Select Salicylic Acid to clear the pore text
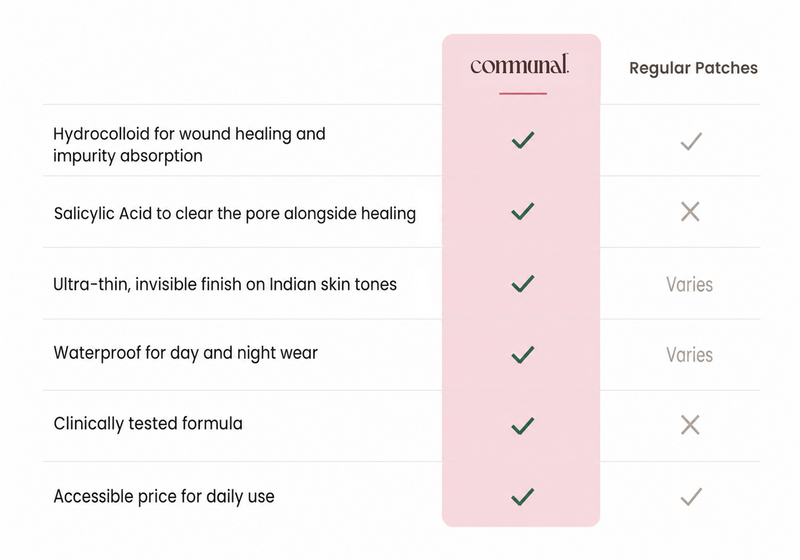Screen dimensions: 800x560 235,214
